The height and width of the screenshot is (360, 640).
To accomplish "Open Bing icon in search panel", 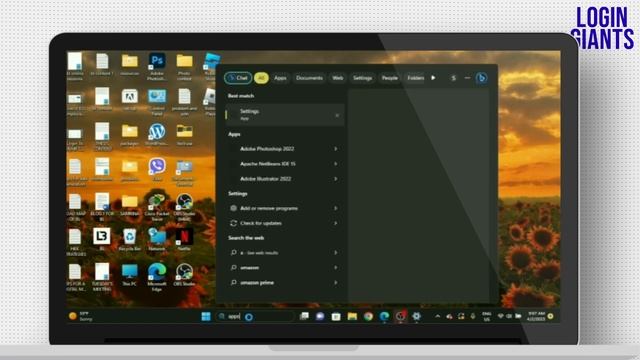I will [481, 78].
